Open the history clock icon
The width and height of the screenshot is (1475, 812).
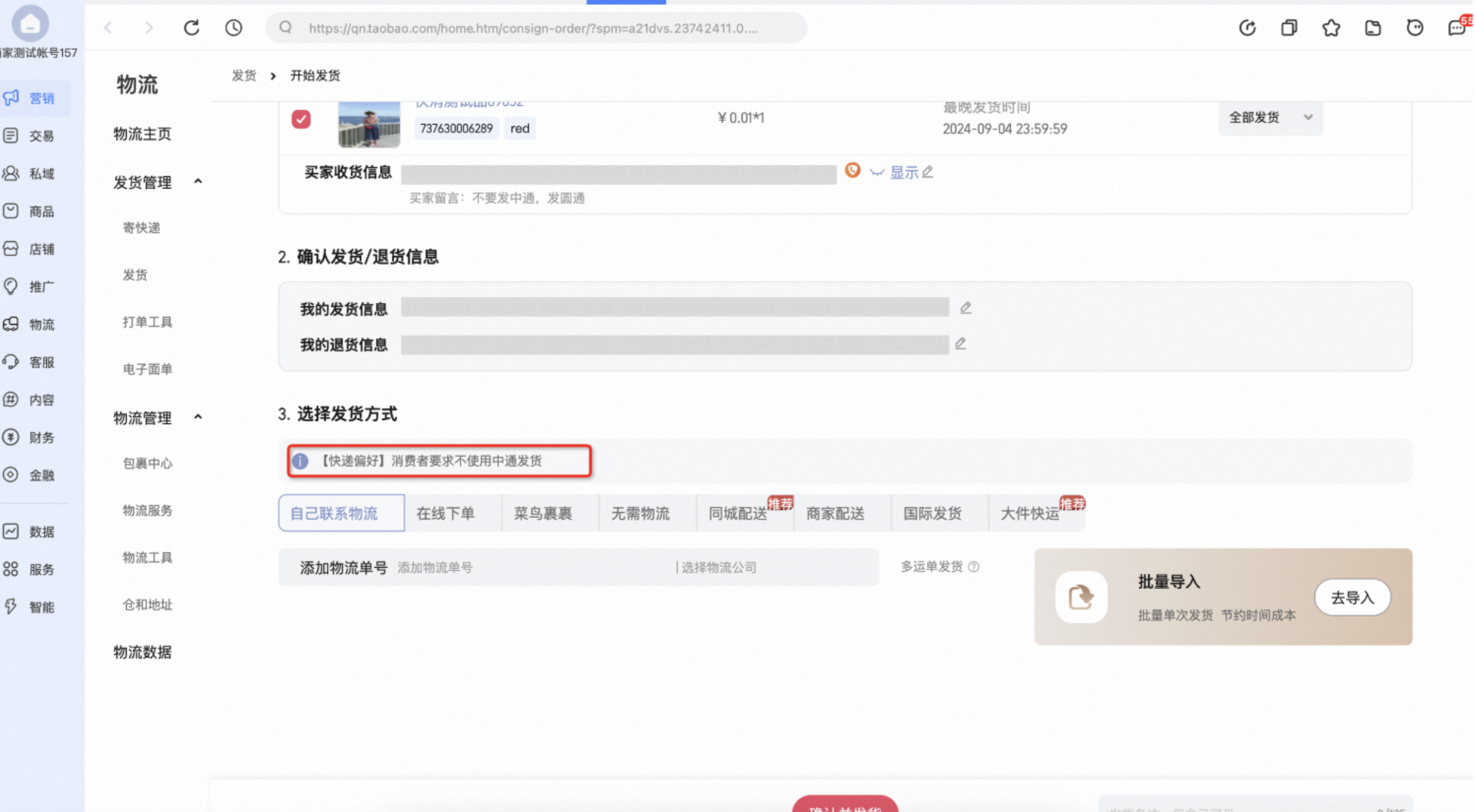coord(234,28)
